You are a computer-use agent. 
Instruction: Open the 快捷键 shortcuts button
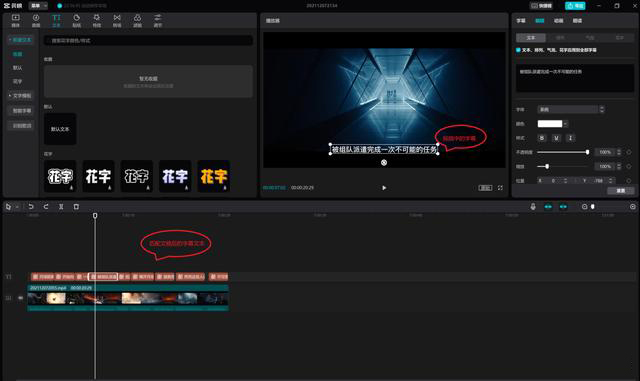click(x=541, y=6)
